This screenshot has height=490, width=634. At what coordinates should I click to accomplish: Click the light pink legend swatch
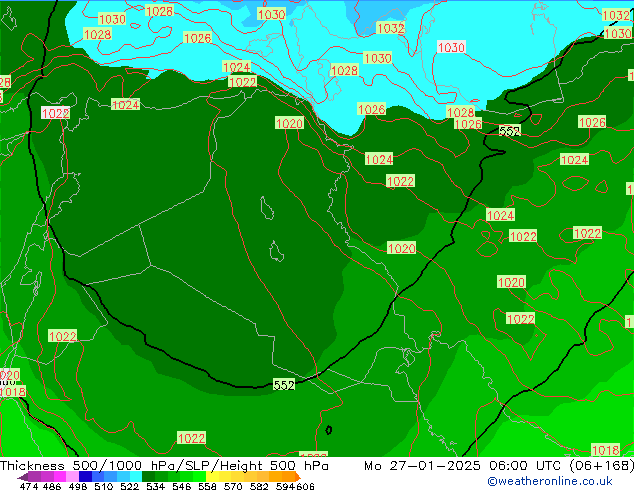pos(72,477)
